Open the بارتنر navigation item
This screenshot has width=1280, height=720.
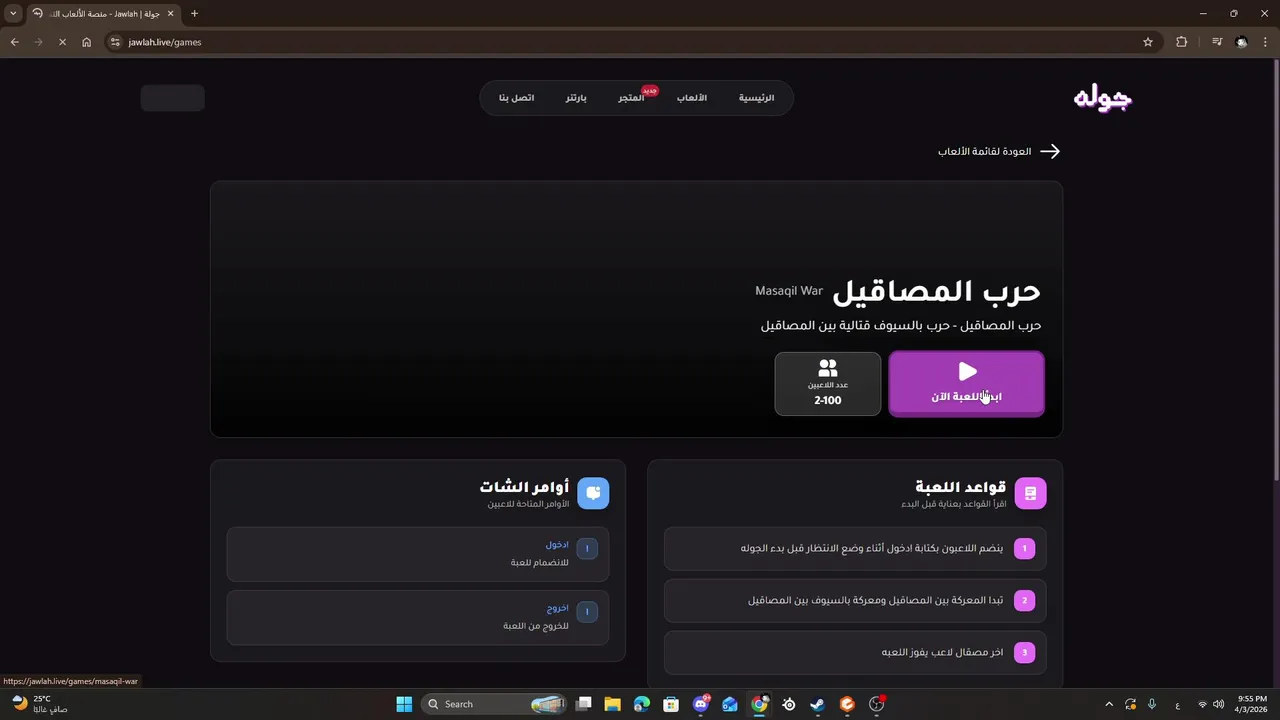(576, 98)
